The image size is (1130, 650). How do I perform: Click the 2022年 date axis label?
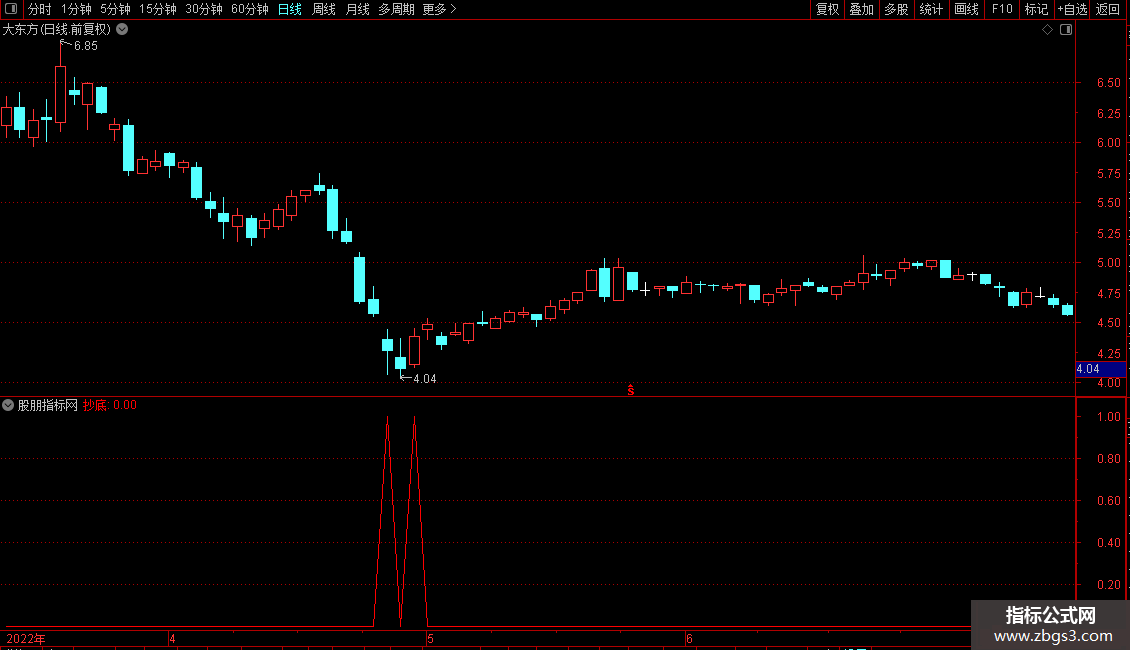[x=26, y=638]
